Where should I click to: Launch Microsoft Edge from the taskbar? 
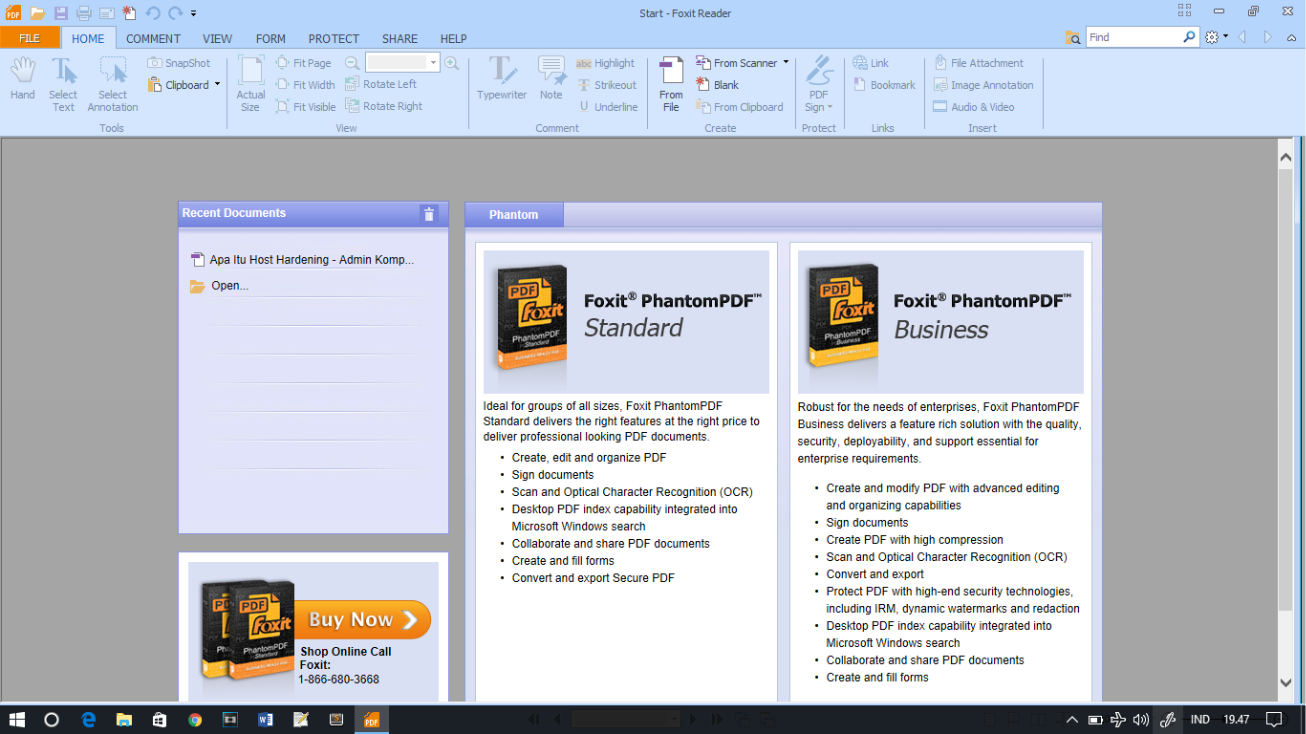click(x=88, y=719)
